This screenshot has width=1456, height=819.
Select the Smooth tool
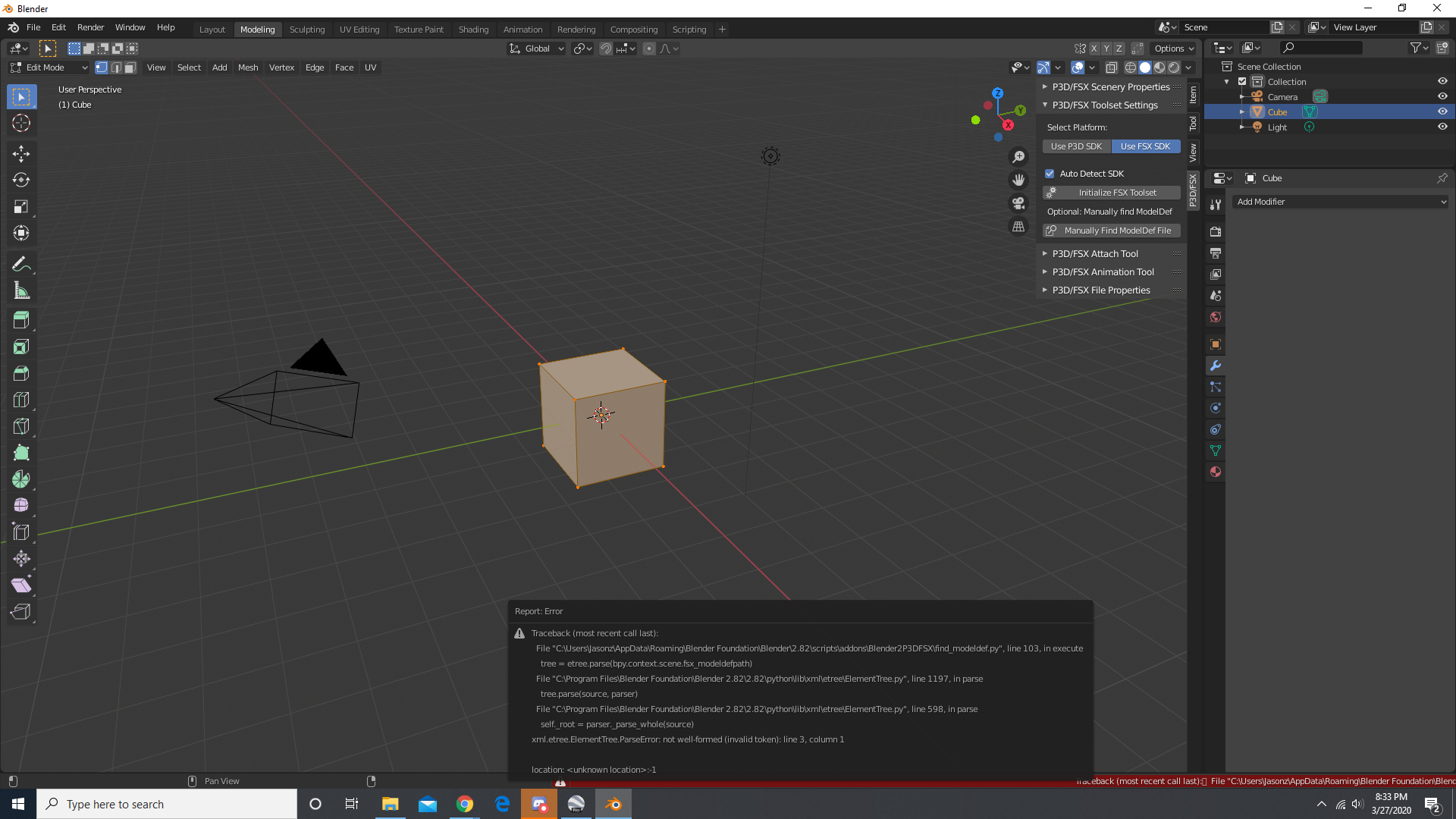click(21, 506)
